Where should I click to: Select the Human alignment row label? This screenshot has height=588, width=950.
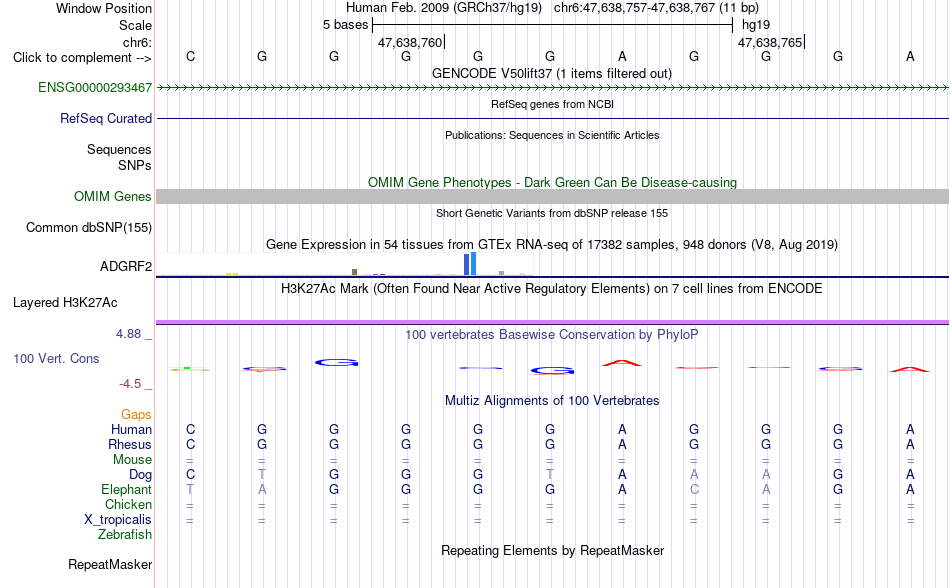click(x=131, y=430)
